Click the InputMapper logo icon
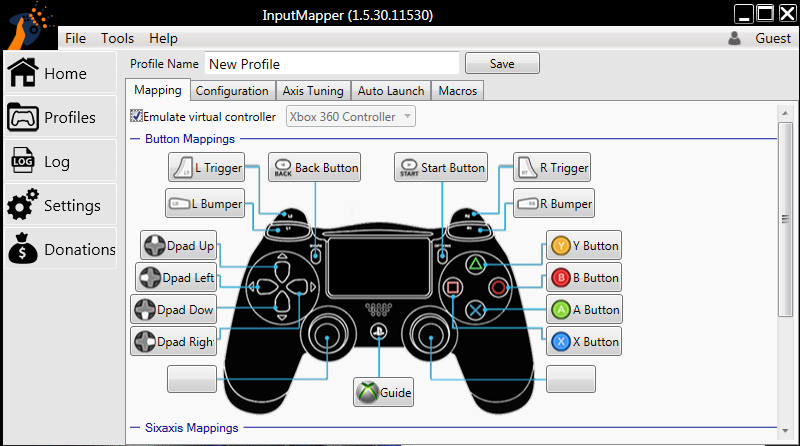This screenshot has width=800, height=446. point(30,26)
